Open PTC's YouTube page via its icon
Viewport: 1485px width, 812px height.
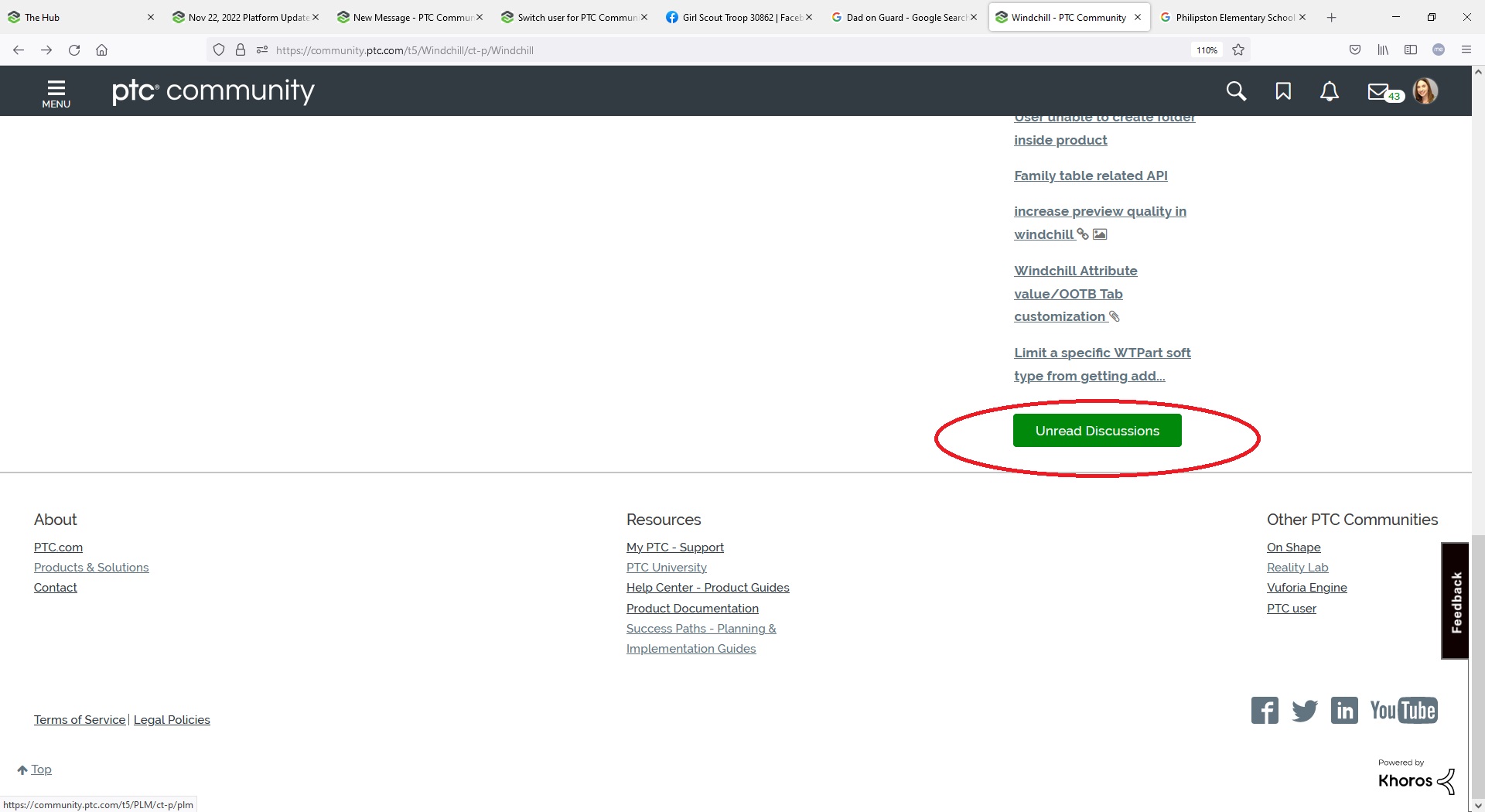click(1404, 710)
